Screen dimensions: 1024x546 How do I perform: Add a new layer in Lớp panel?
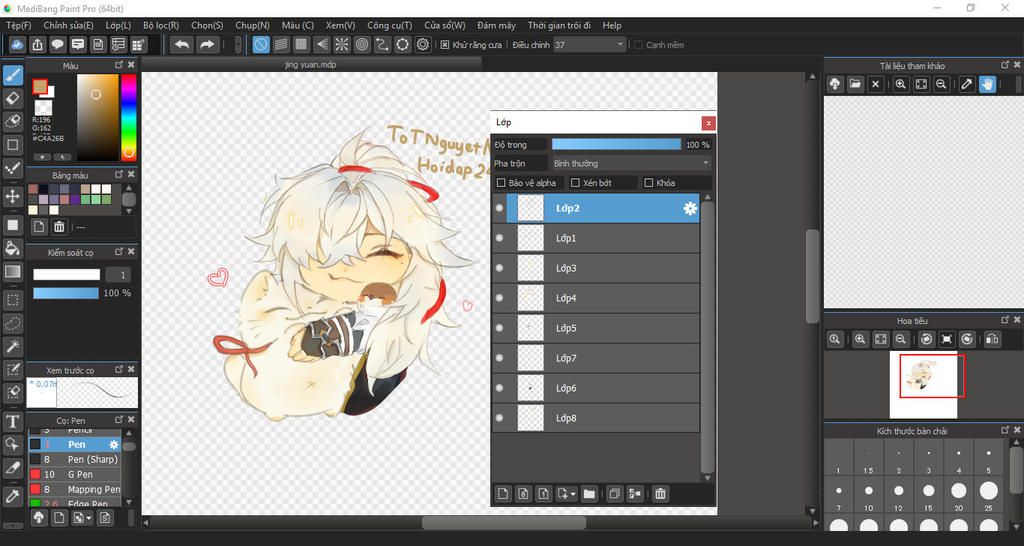click(503, 494)
